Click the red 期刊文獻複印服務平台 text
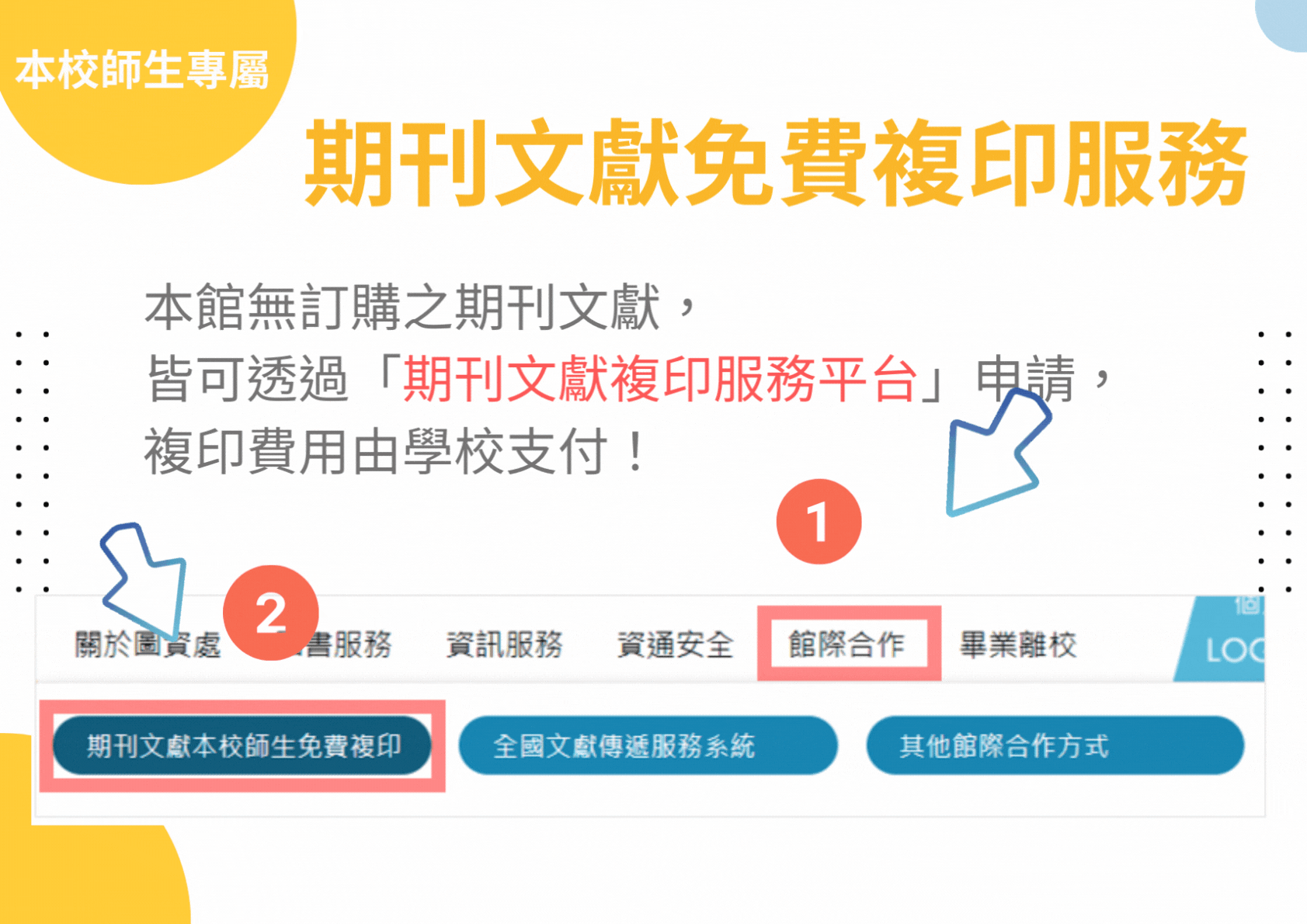This screenshot has width=1307, height=924. point(660,380)
